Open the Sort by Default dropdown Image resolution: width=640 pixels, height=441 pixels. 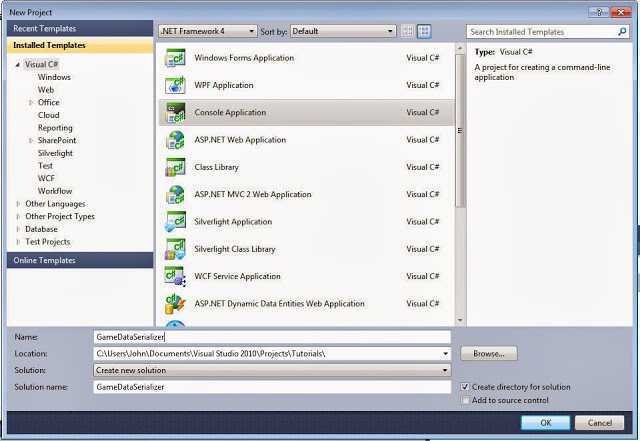pyautogui.click(x=343, y=31)
